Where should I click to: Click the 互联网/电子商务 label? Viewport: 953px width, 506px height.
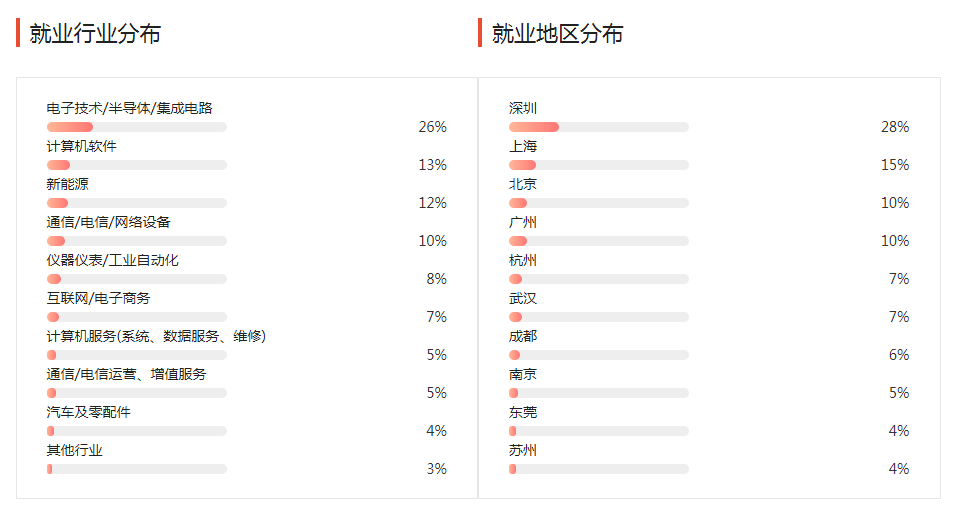(x=98, y=298)
